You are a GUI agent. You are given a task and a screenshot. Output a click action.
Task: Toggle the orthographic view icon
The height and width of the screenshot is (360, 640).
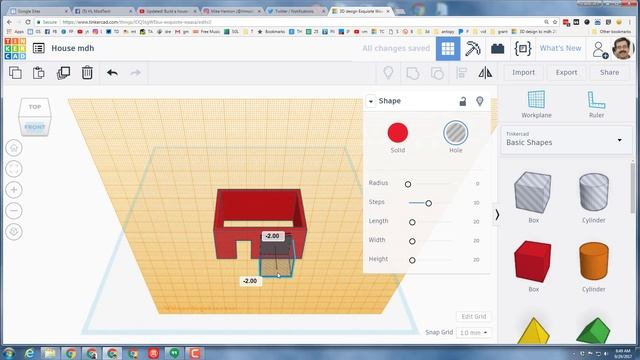coord(14,231)
